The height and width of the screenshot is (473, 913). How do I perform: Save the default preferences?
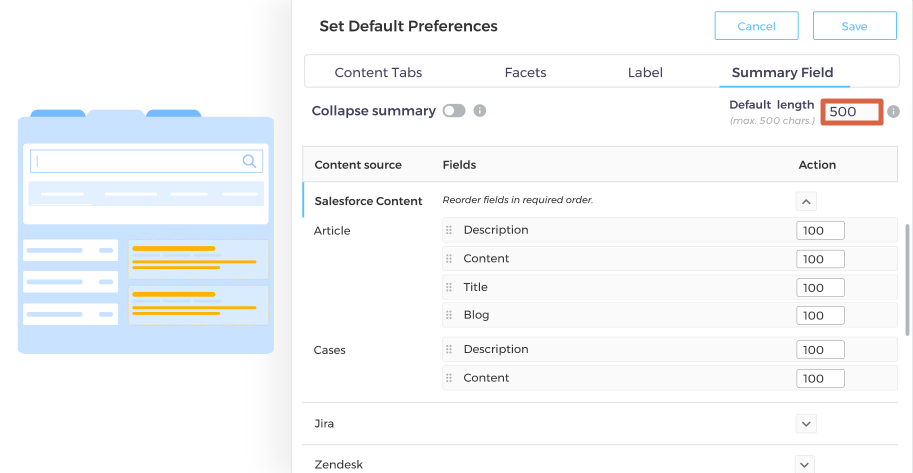(854, 26)
